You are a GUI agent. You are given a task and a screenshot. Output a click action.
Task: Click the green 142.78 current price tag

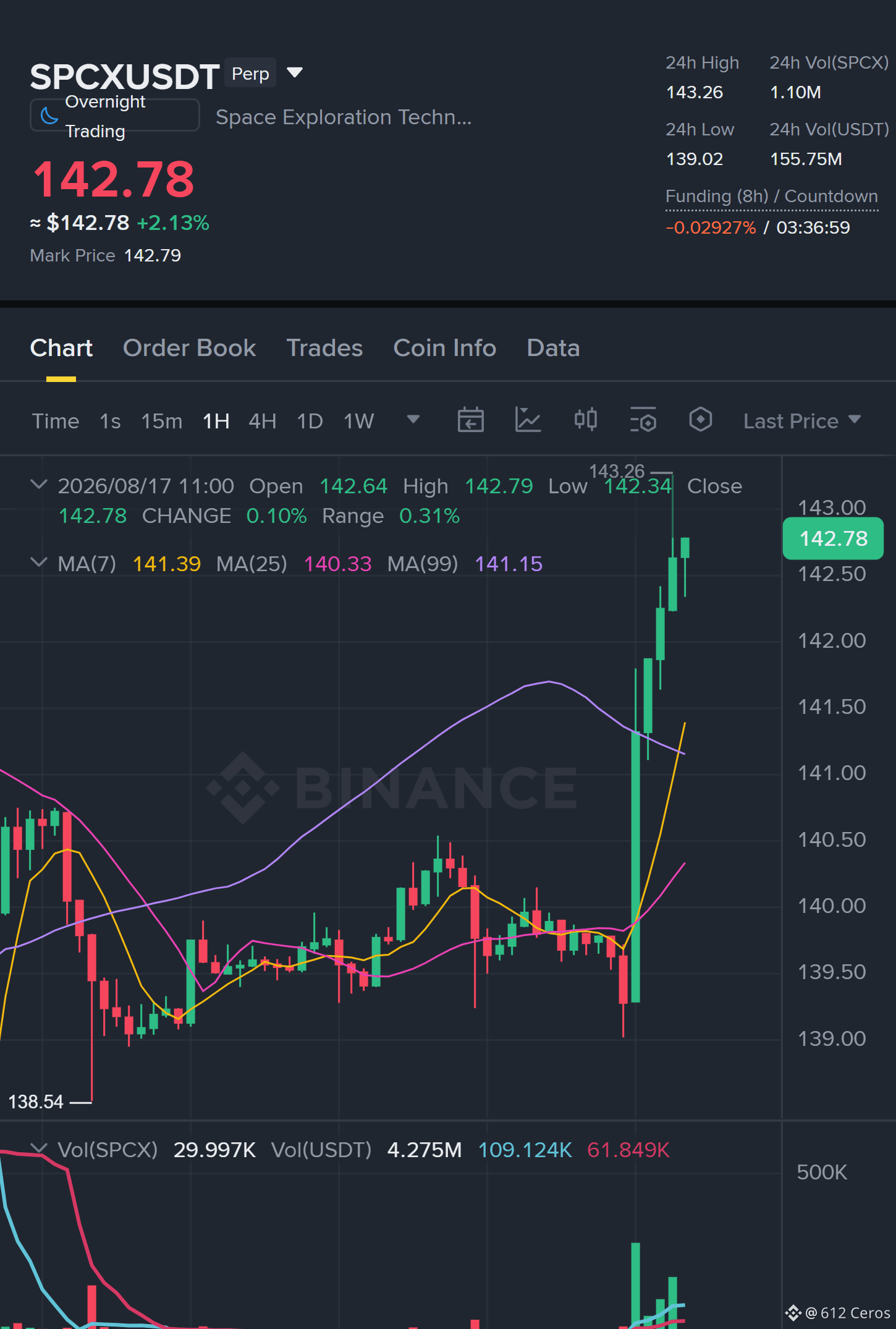(833, 538)
